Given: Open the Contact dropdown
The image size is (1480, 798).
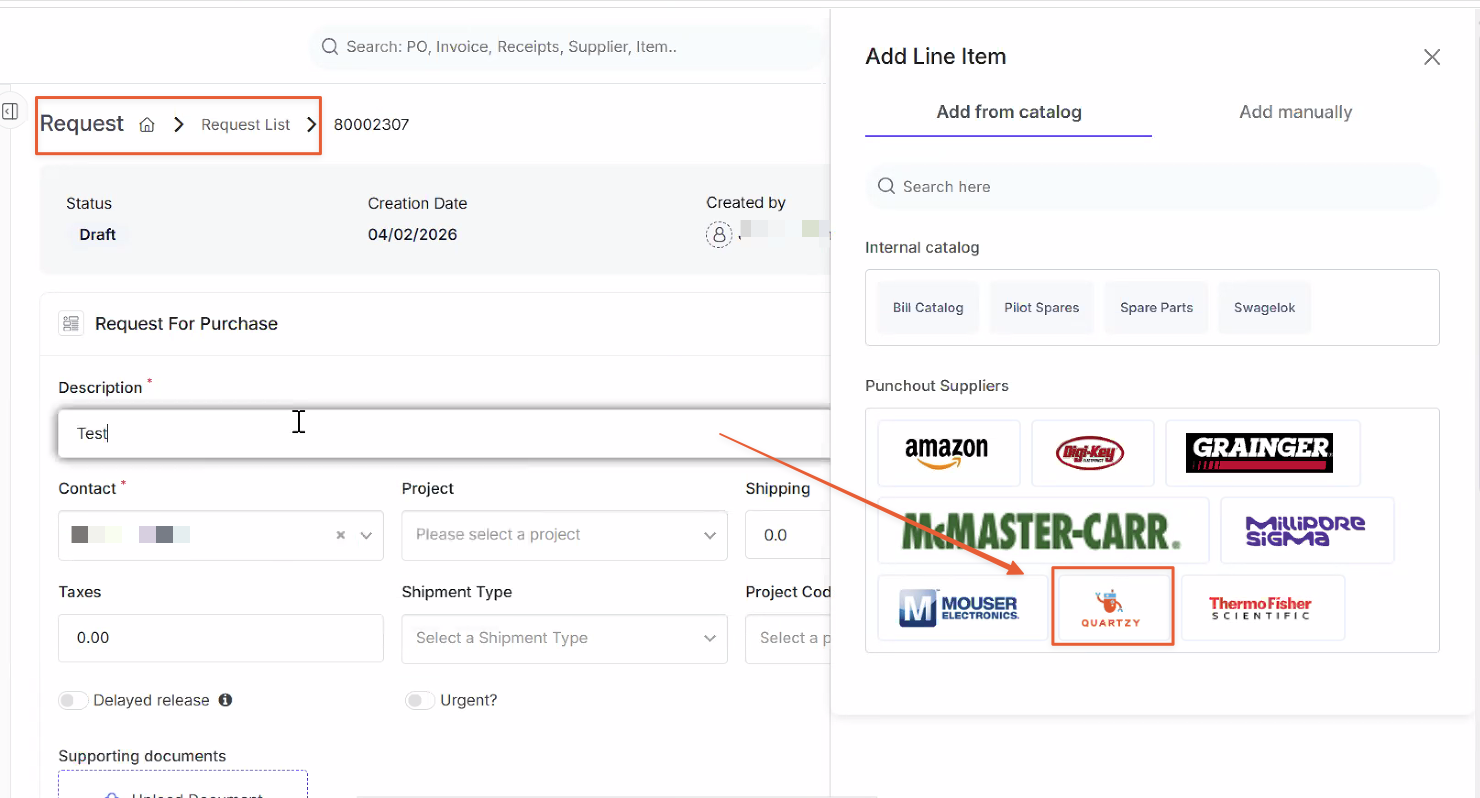Looking at the screenshot, I should tap(221, 535).
